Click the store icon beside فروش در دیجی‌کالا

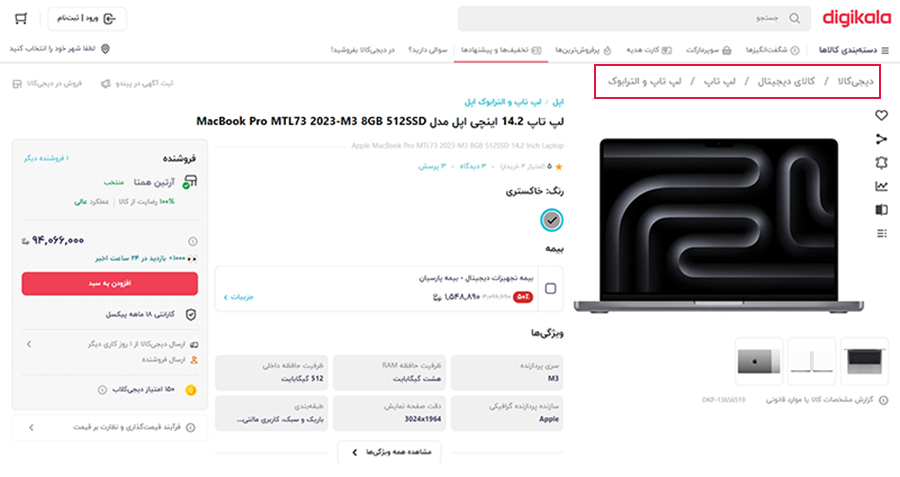coord(17,84)
